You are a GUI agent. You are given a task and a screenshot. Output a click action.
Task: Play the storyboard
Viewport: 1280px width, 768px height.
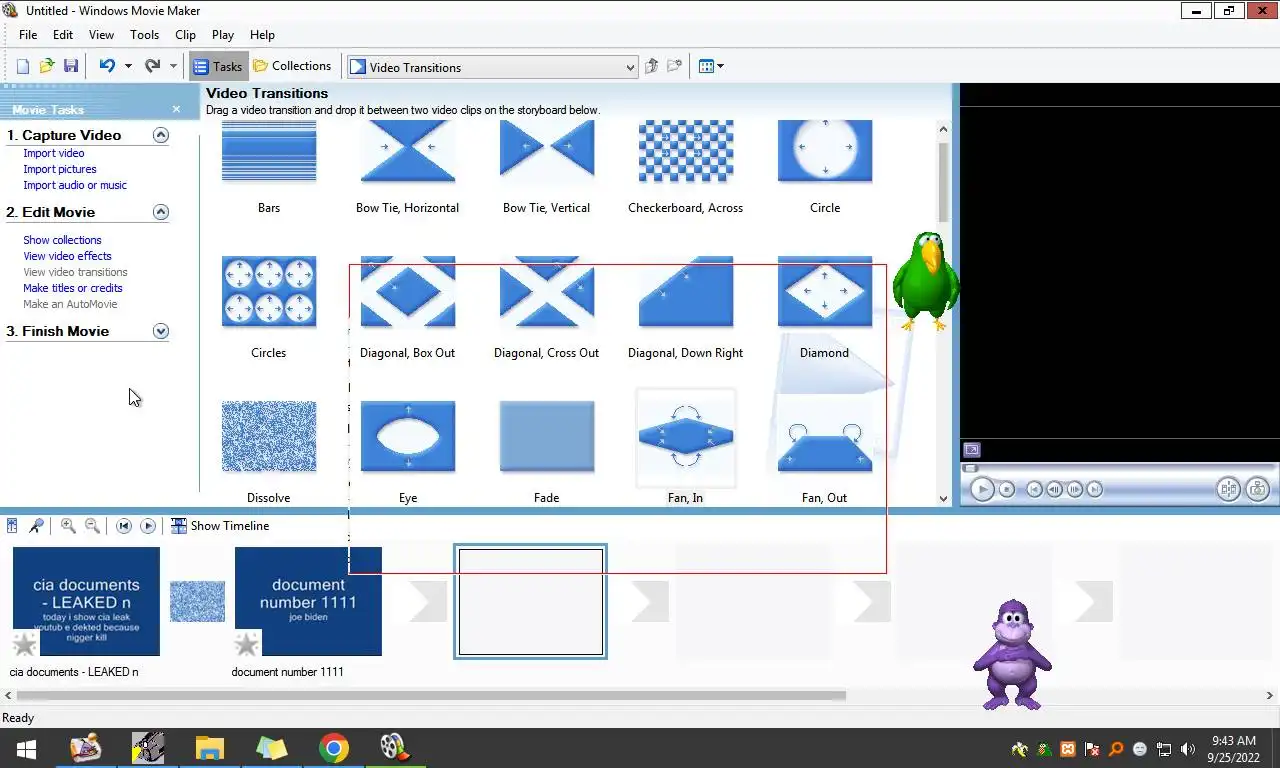point(148,526)
